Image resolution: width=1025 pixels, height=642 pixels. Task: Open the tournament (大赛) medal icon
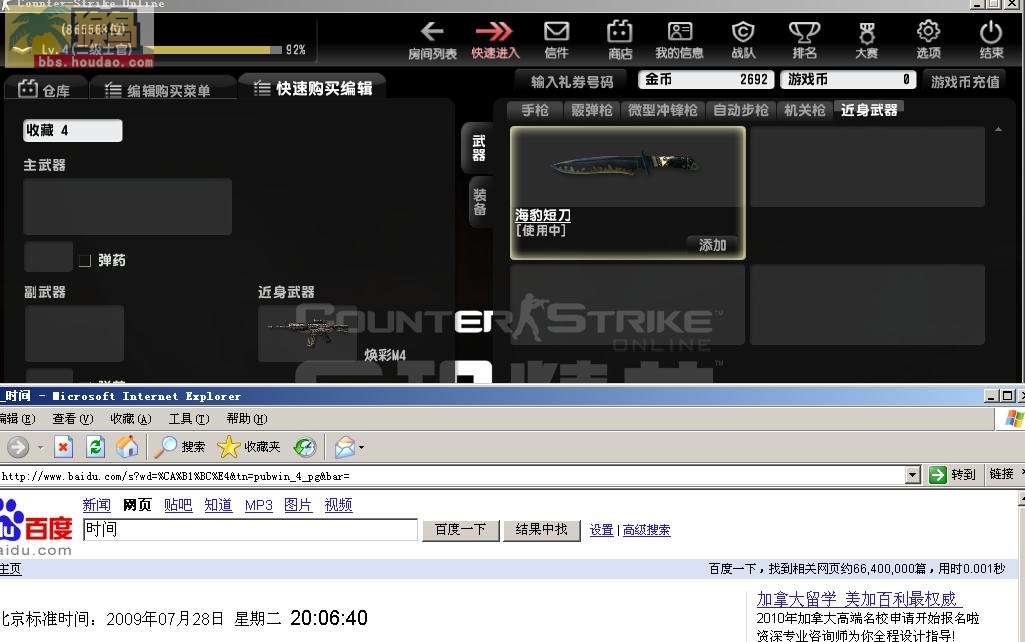tap(867, 32)
